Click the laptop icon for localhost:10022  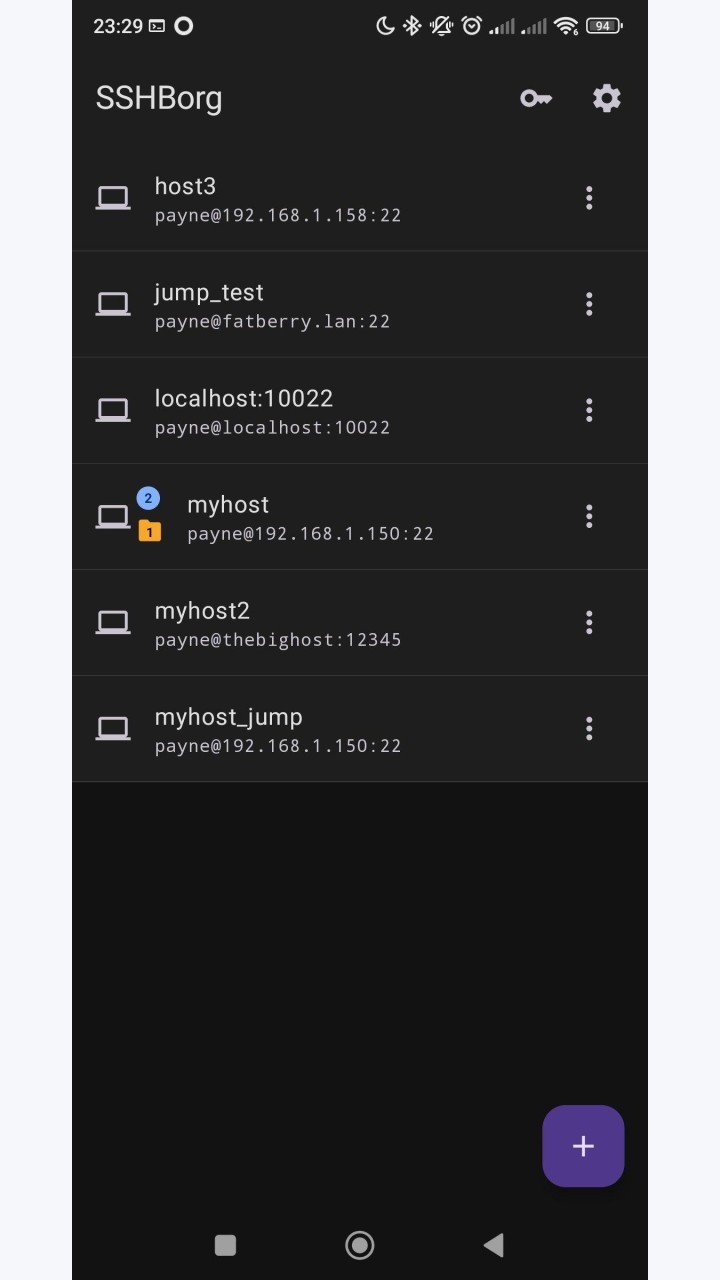(x=113, y=410)
